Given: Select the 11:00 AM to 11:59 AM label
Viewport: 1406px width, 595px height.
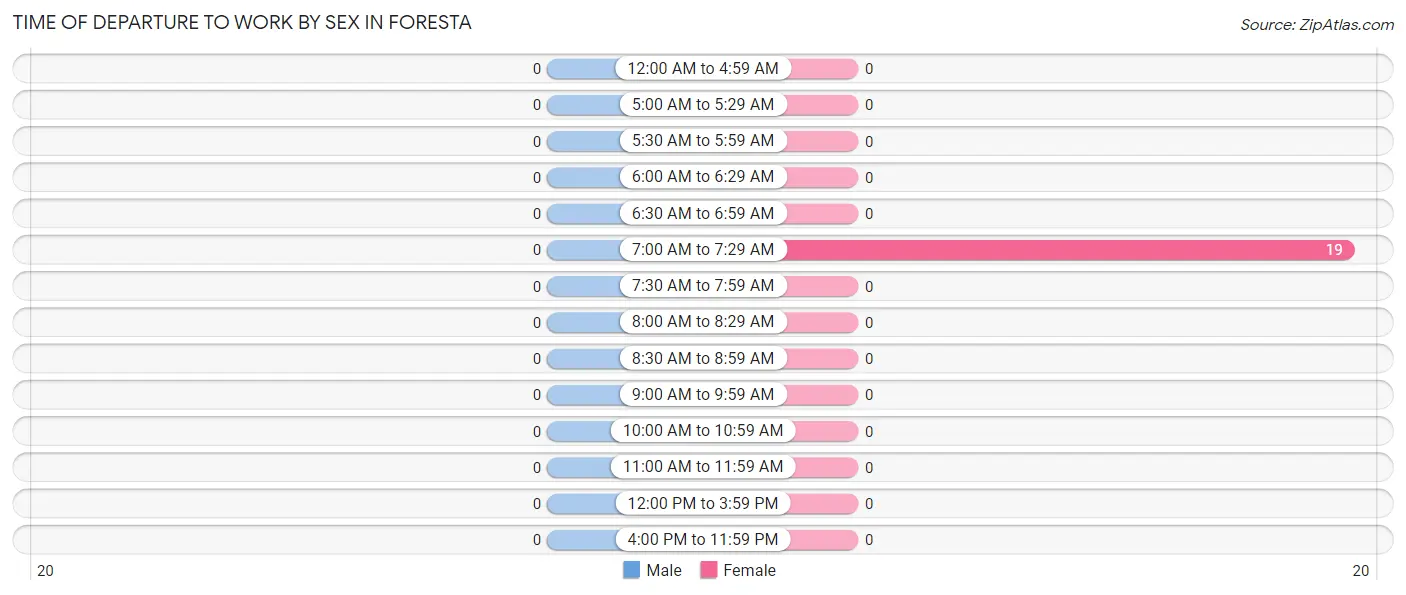Looking at the screenshot, I should tap(703, 466).
